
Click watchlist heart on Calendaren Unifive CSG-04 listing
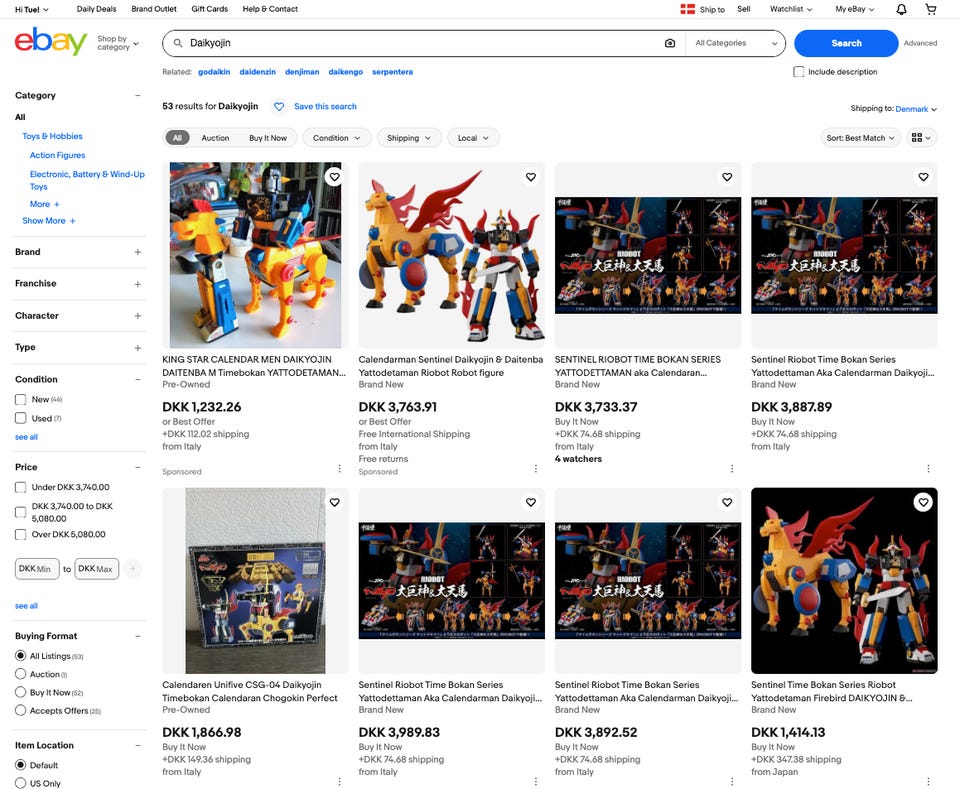tap(334, 503)
